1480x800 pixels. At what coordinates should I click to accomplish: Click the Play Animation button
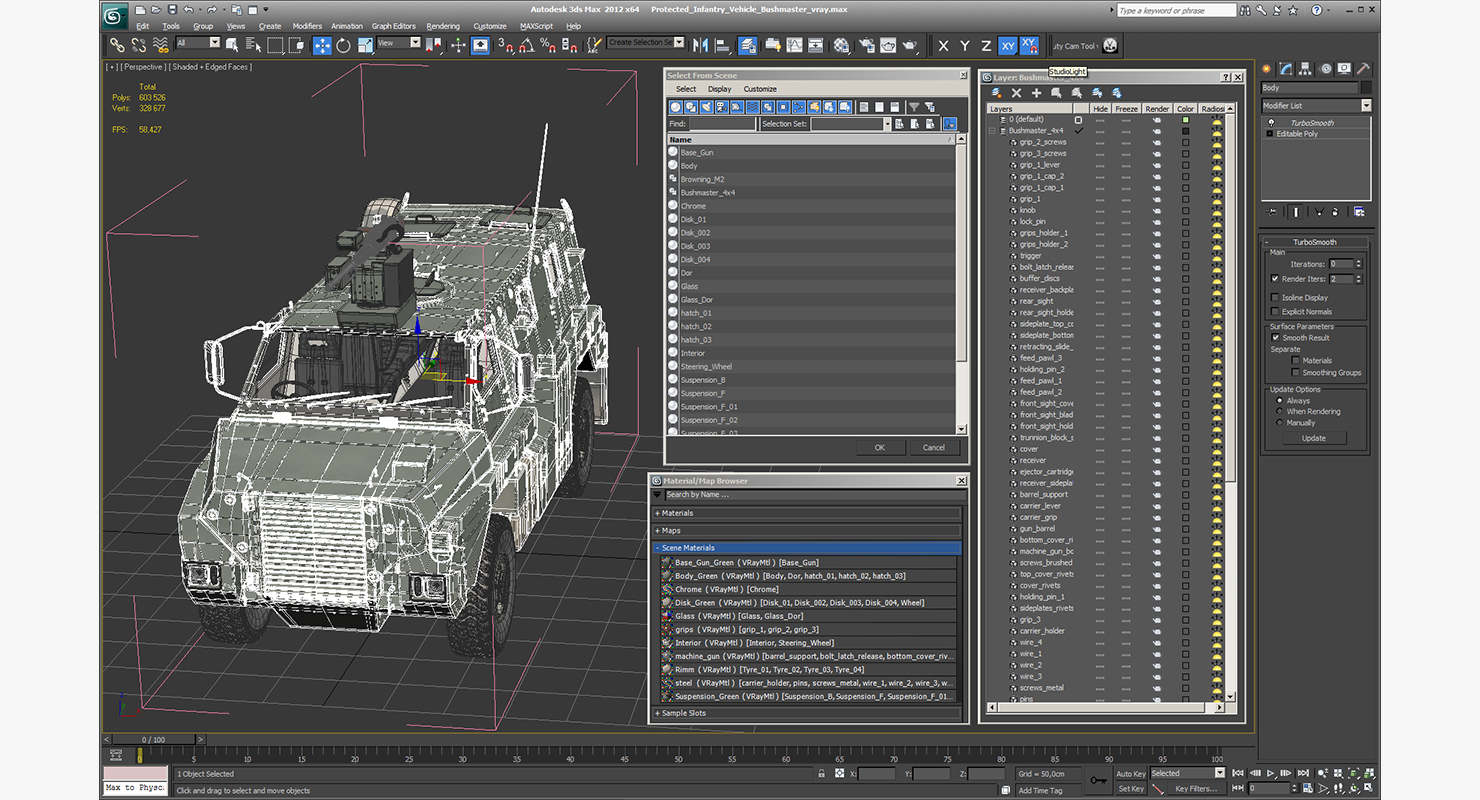pos(1271,773)
